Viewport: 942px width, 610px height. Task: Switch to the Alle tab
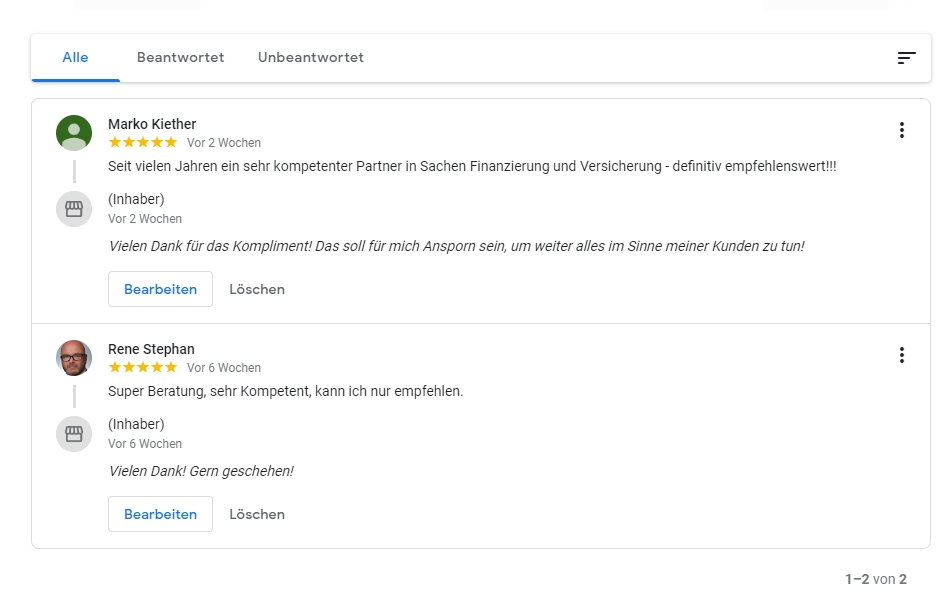(x=75, y=58)
